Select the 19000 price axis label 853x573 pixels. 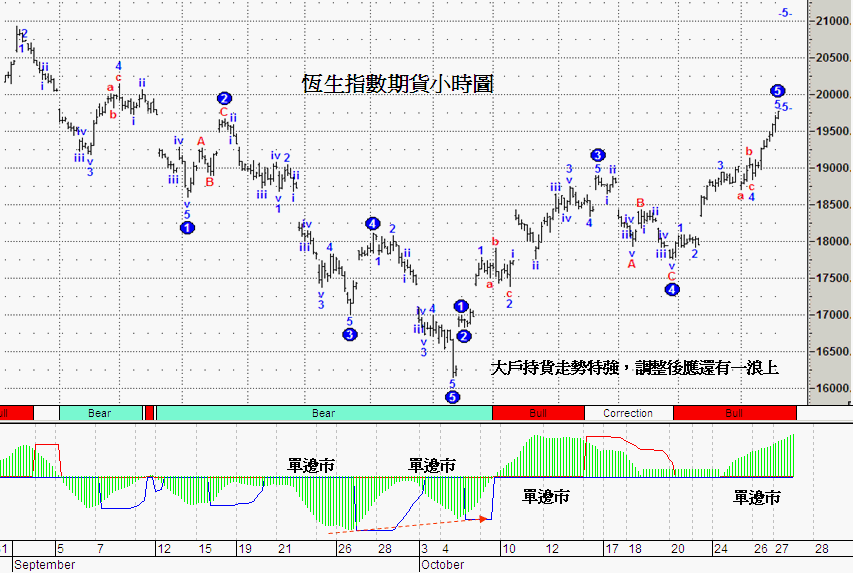click(833, 168)
